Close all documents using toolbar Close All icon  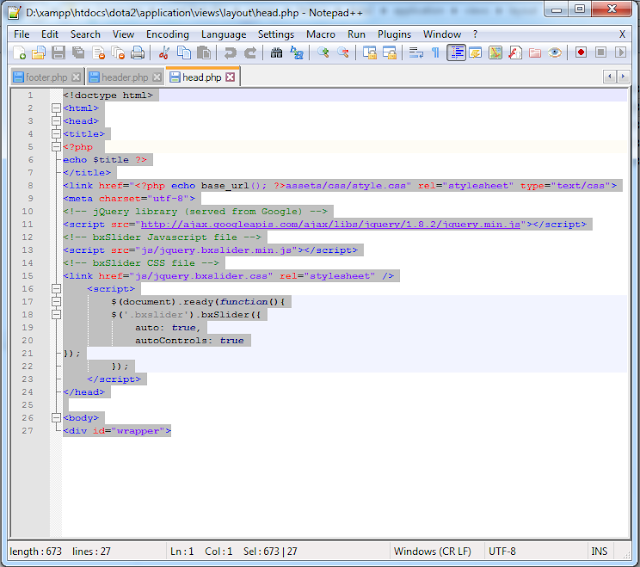[118, 53]
